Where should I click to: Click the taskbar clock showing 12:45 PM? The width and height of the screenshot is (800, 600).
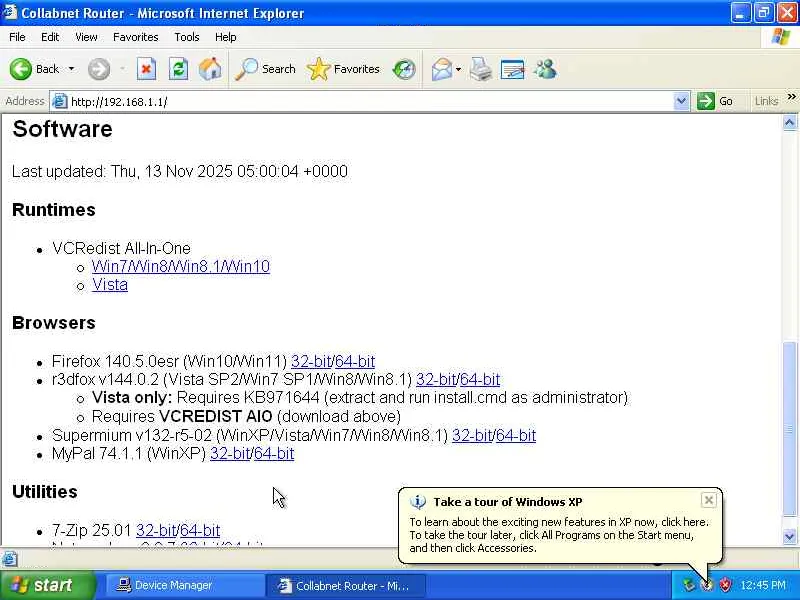pyautogui.click(x=763, y=585)
